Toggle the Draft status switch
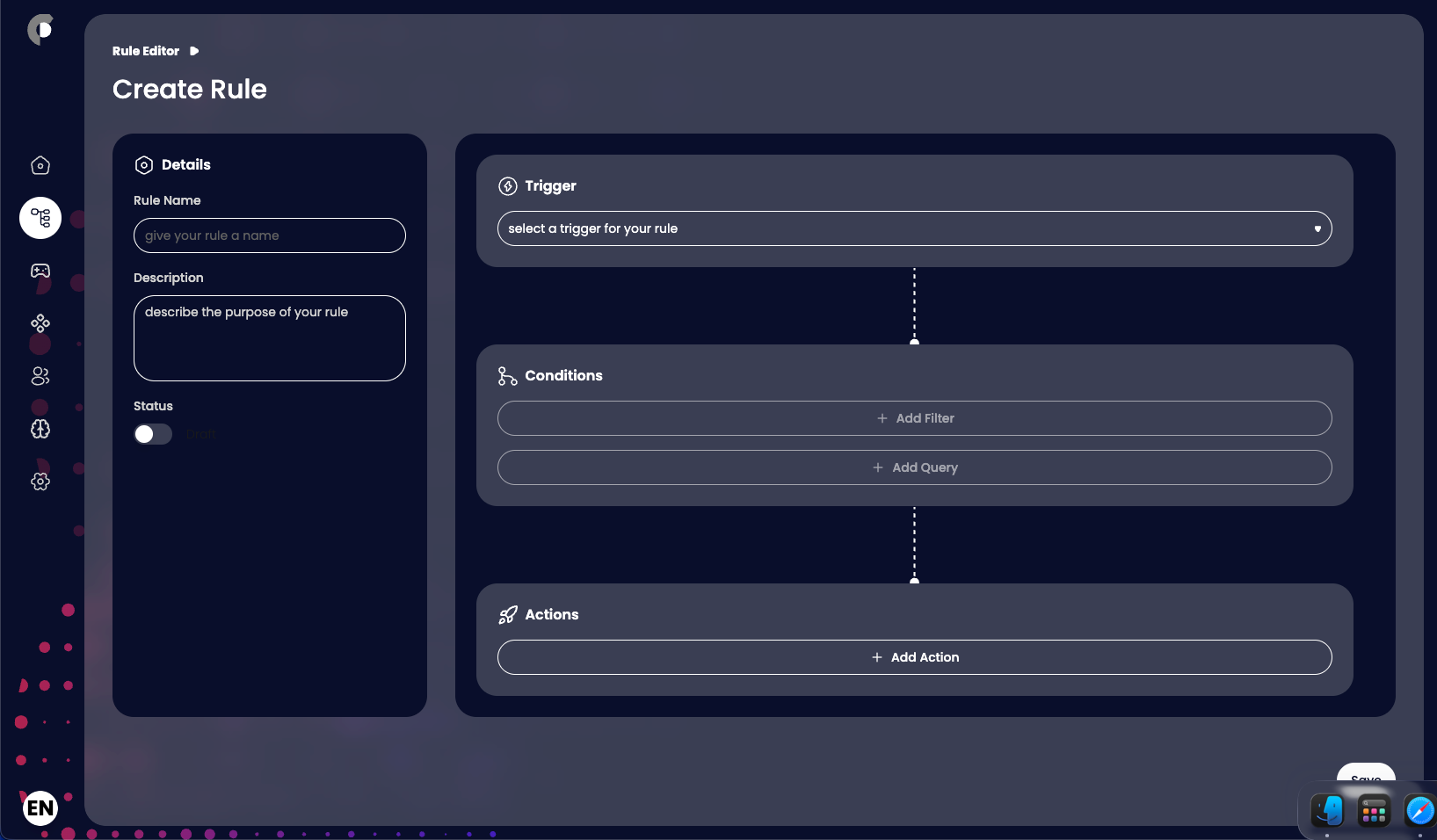 (x=152, y=433)
